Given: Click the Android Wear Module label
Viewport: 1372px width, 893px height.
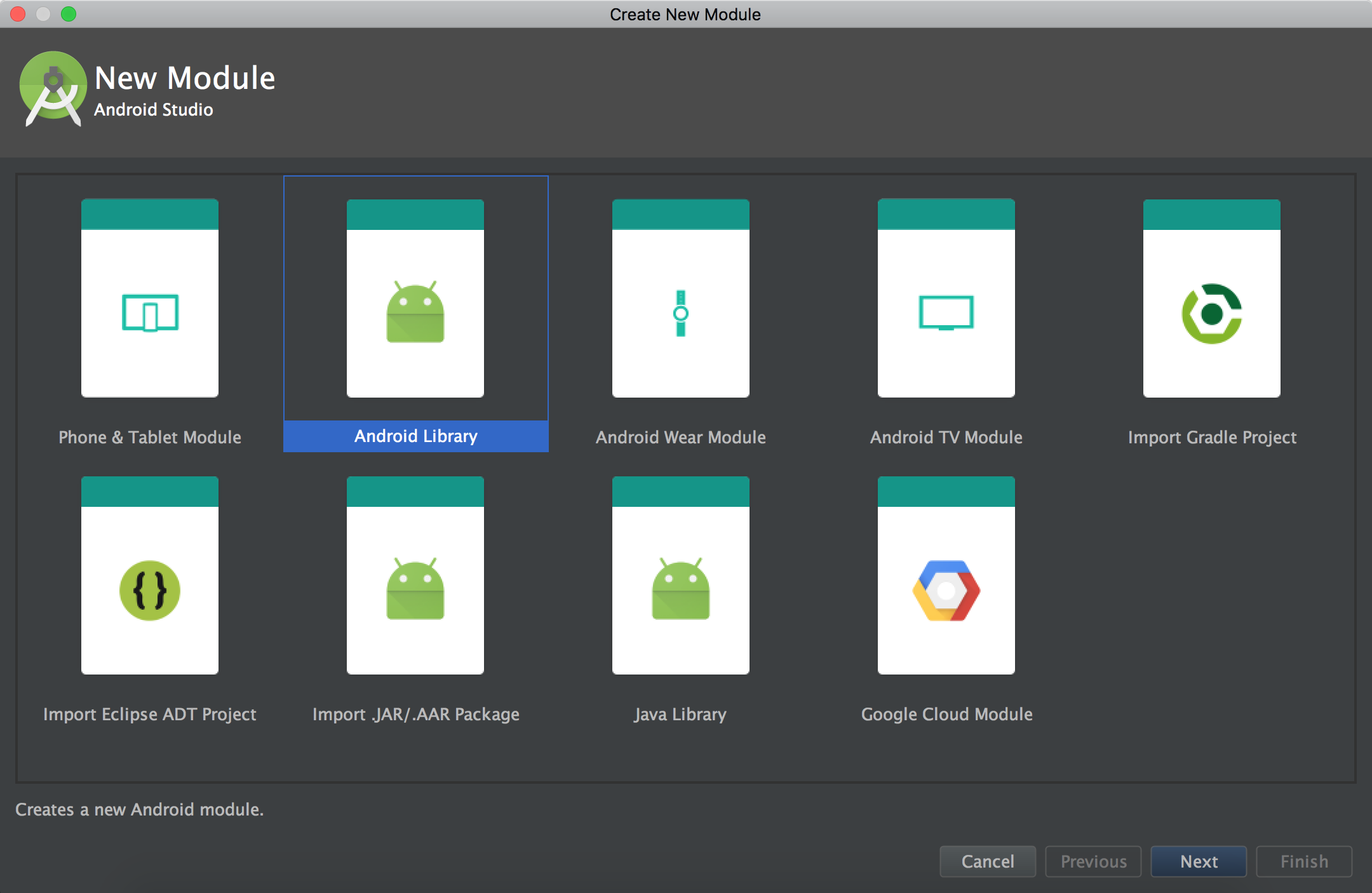Looking at the screenshot, I should tap(680, 437).
